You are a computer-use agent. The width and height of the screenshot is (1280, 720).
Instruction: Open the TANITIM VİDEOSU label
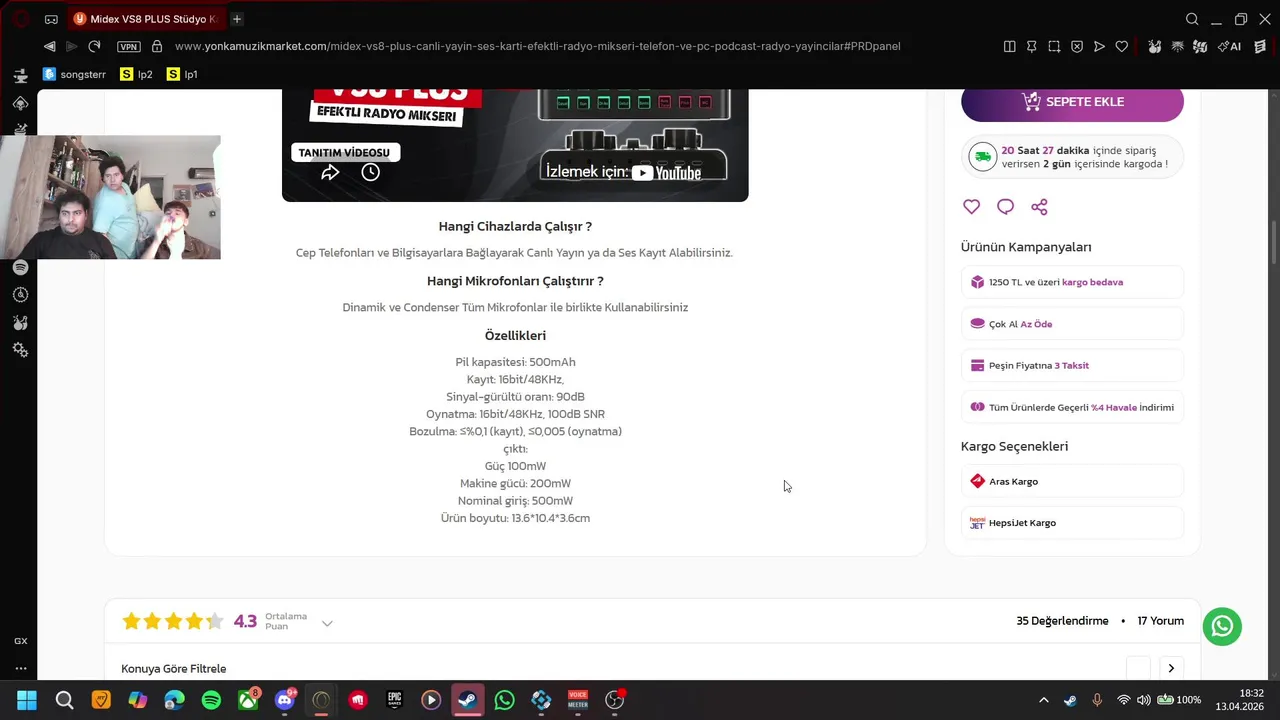point(345,152)
